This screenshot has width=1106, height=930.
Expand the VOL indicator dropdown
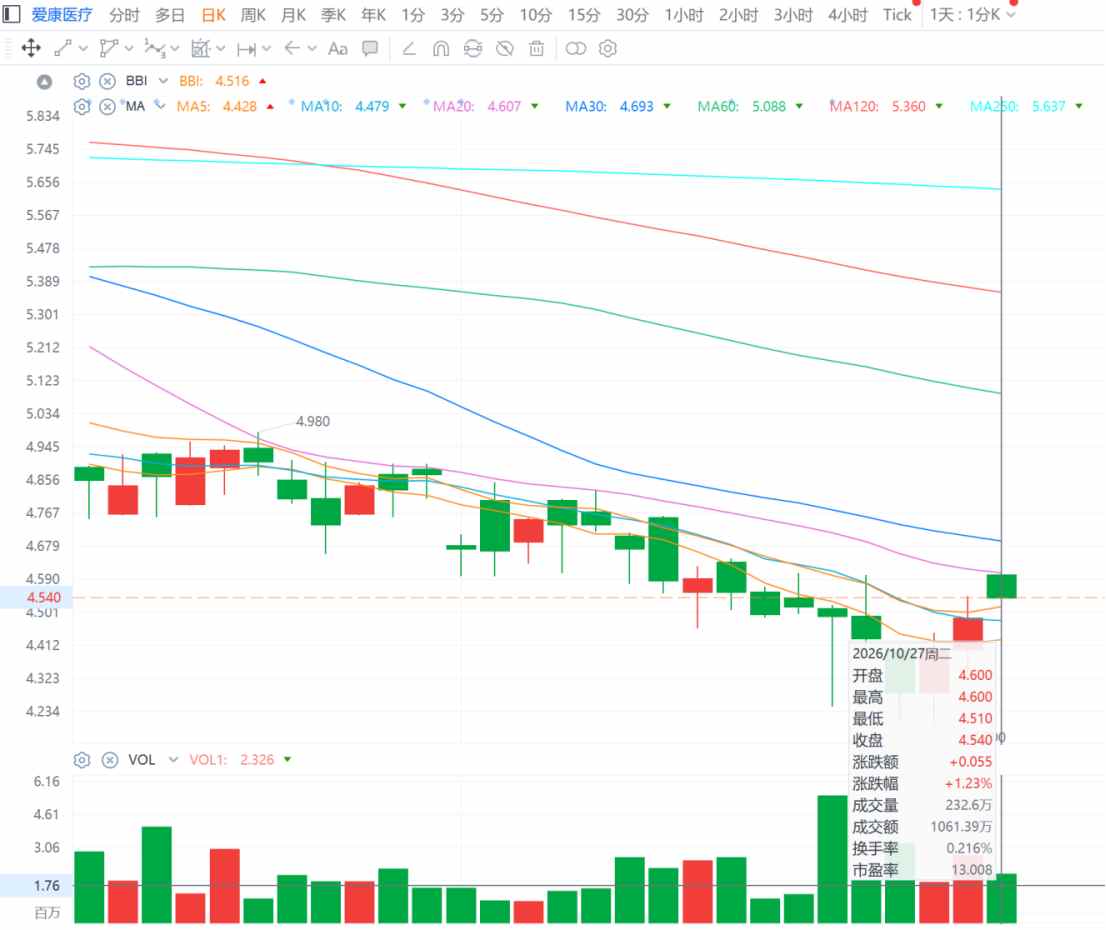pos(173,760)
